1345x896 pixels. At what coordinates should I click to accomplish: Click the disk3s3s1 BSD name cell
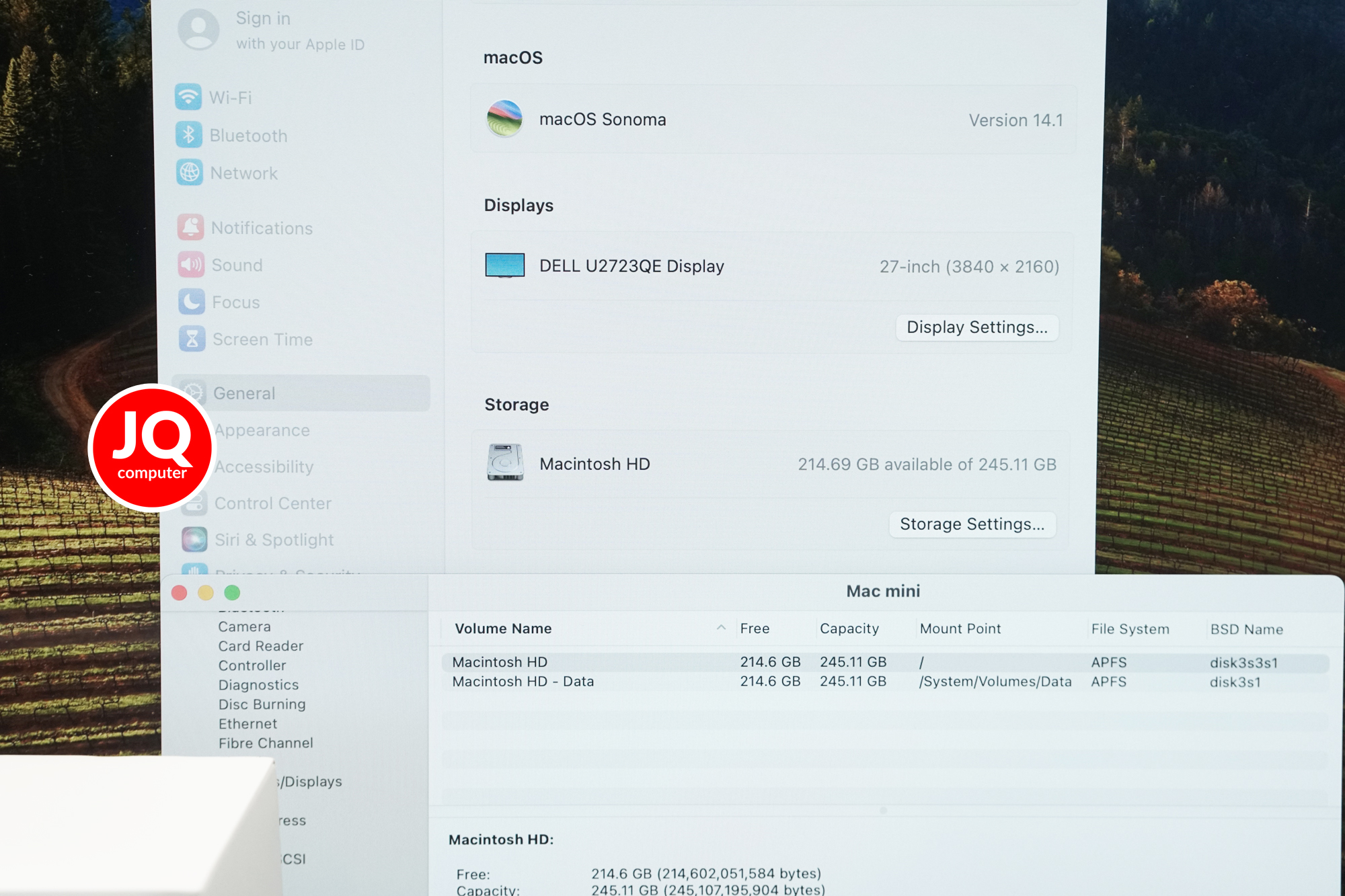[x=1243, y=663]
